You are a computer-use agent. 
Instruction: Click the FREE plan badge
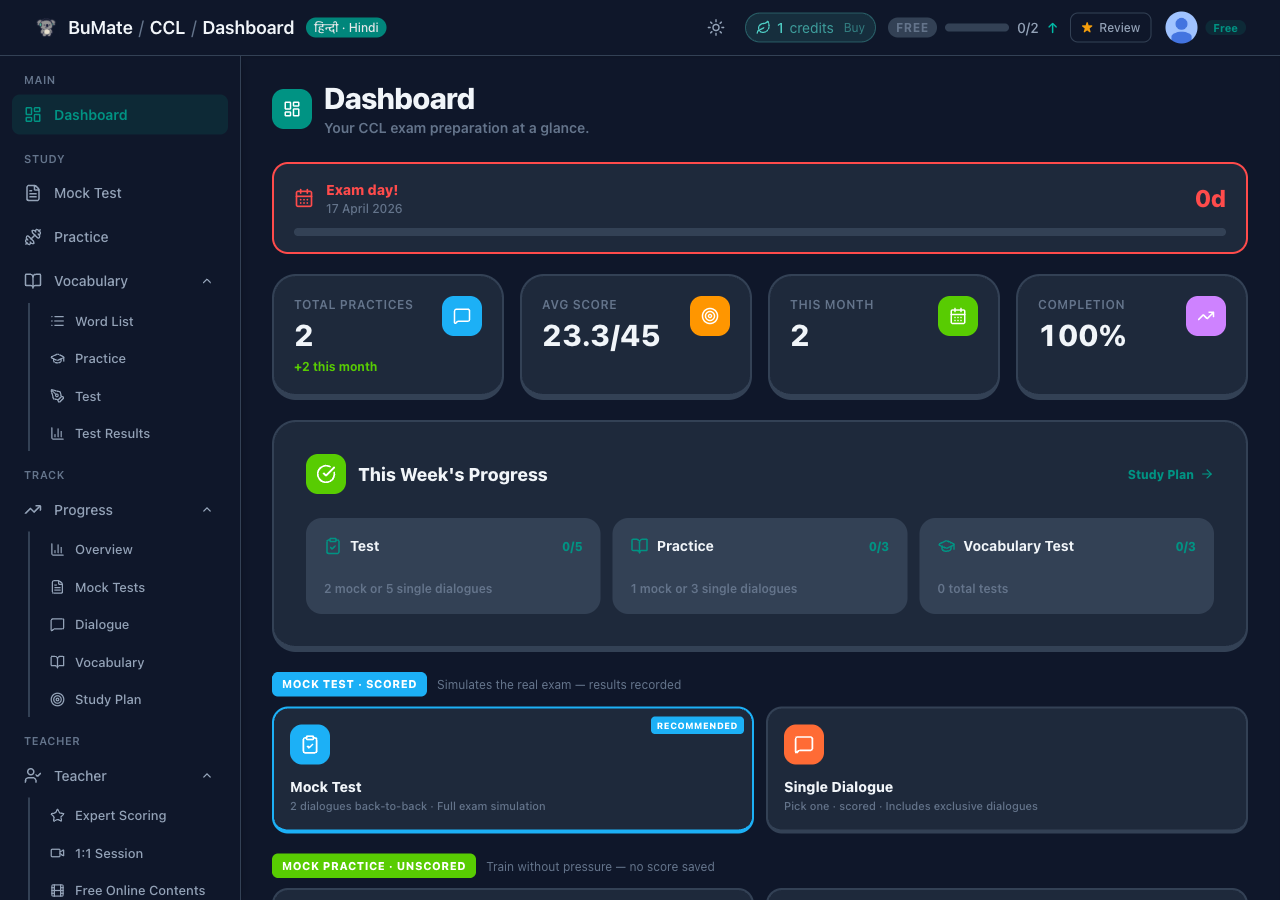point(912,28)
